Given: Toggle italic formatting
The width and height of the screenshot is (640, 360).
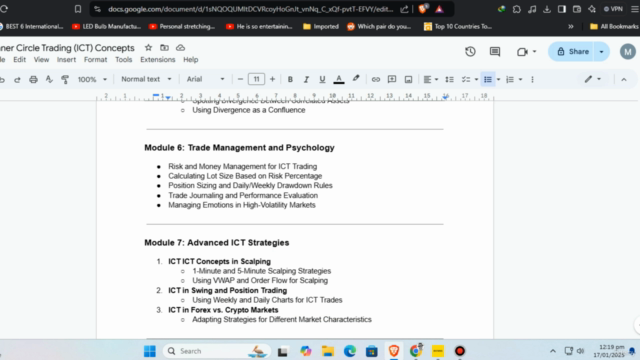Looking at the screenshot, I should [x=306, y=79].
